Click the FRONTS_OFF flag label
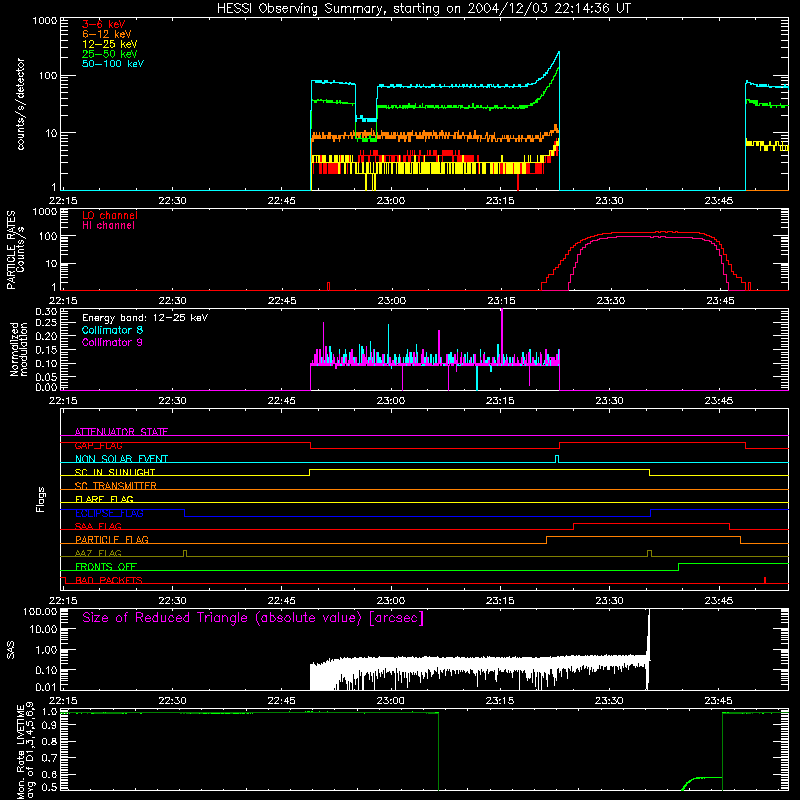Viewport: 800px width, 800px height. click(x=106, y=567)
